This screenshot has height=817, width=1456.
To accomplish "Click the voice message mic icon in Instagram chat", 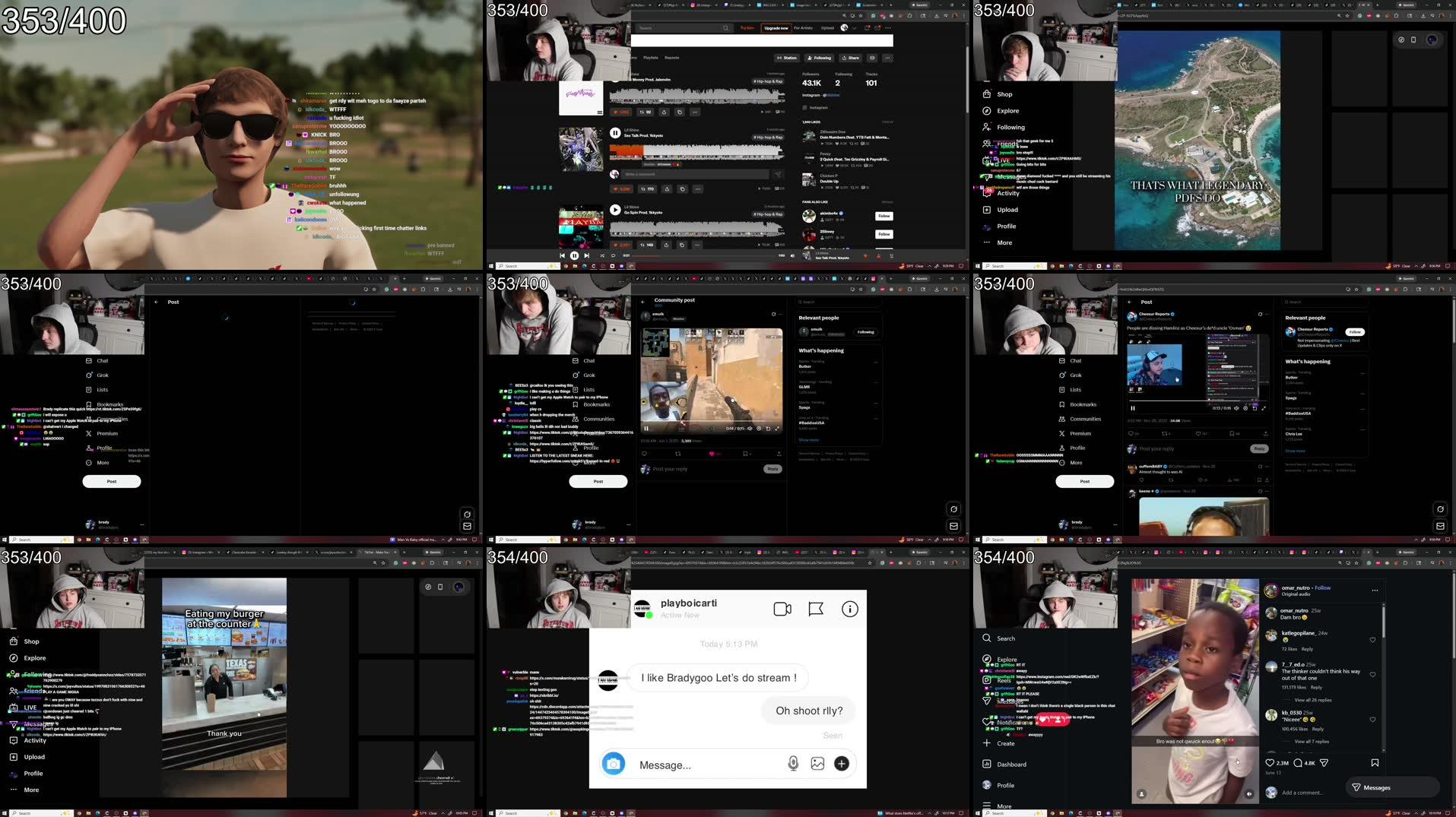I will point(793,764).
